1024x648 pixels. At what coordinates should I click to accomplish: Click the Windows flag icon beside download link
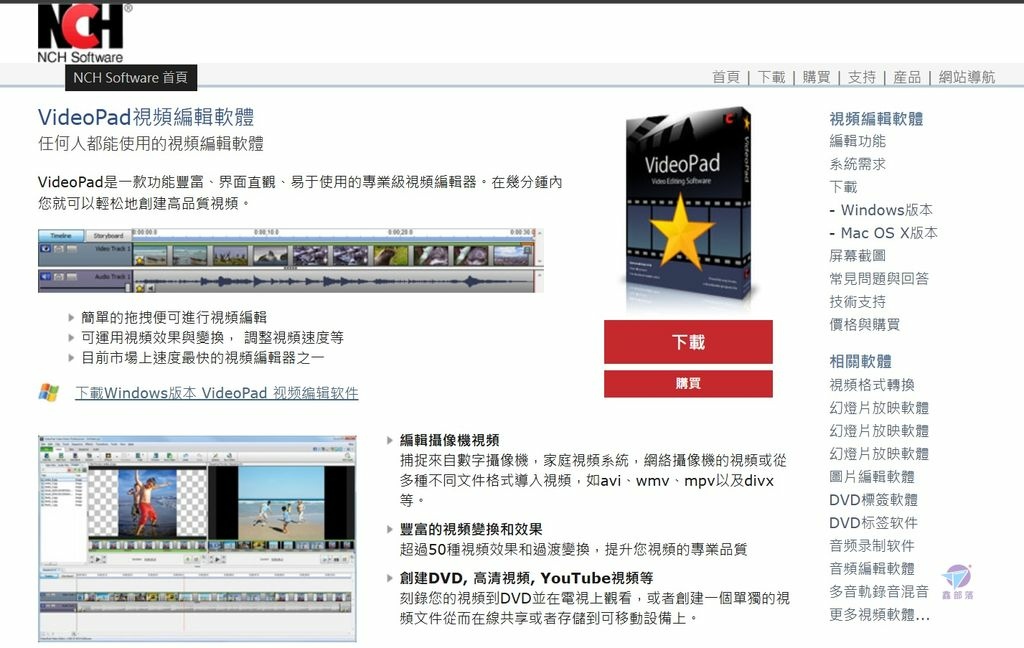(x=48, y=392)
